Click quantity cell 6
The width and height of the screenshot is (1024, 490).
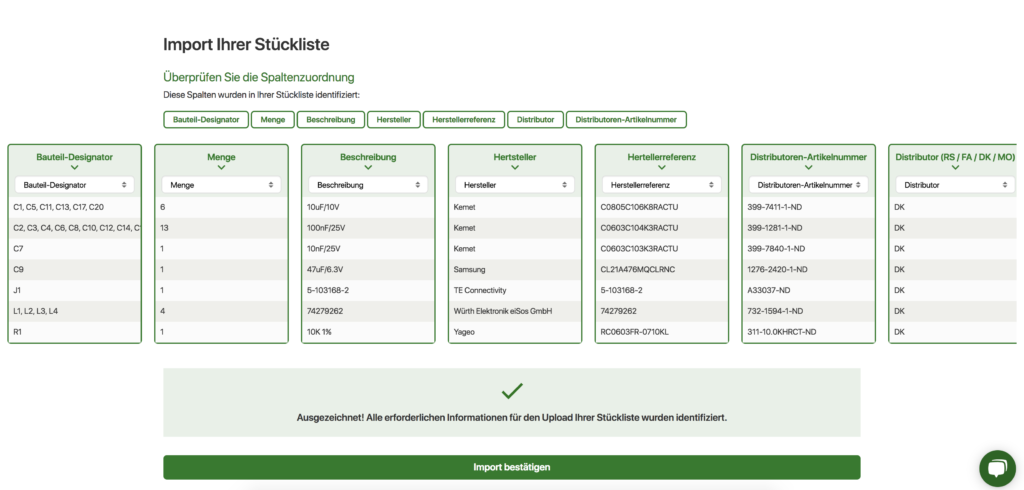tap(221, 207)
